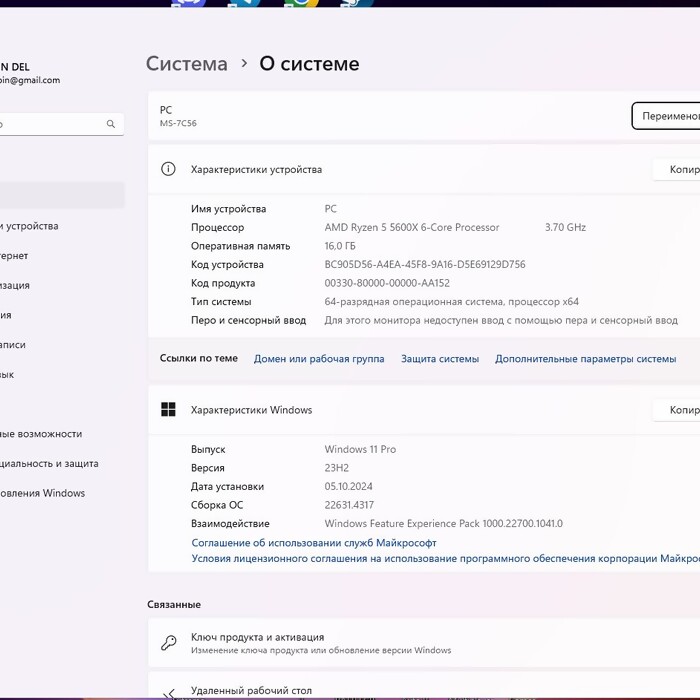Click the version value 23H2
The image size is (700, 700).
[337, 468]
